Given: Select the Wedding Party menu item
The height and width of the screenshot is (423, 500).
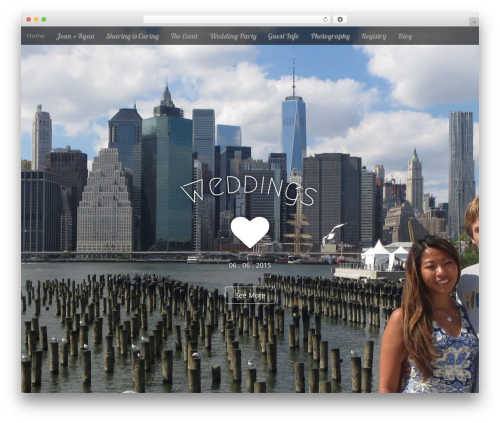Looking at the screenshot, I should (233, 36).
